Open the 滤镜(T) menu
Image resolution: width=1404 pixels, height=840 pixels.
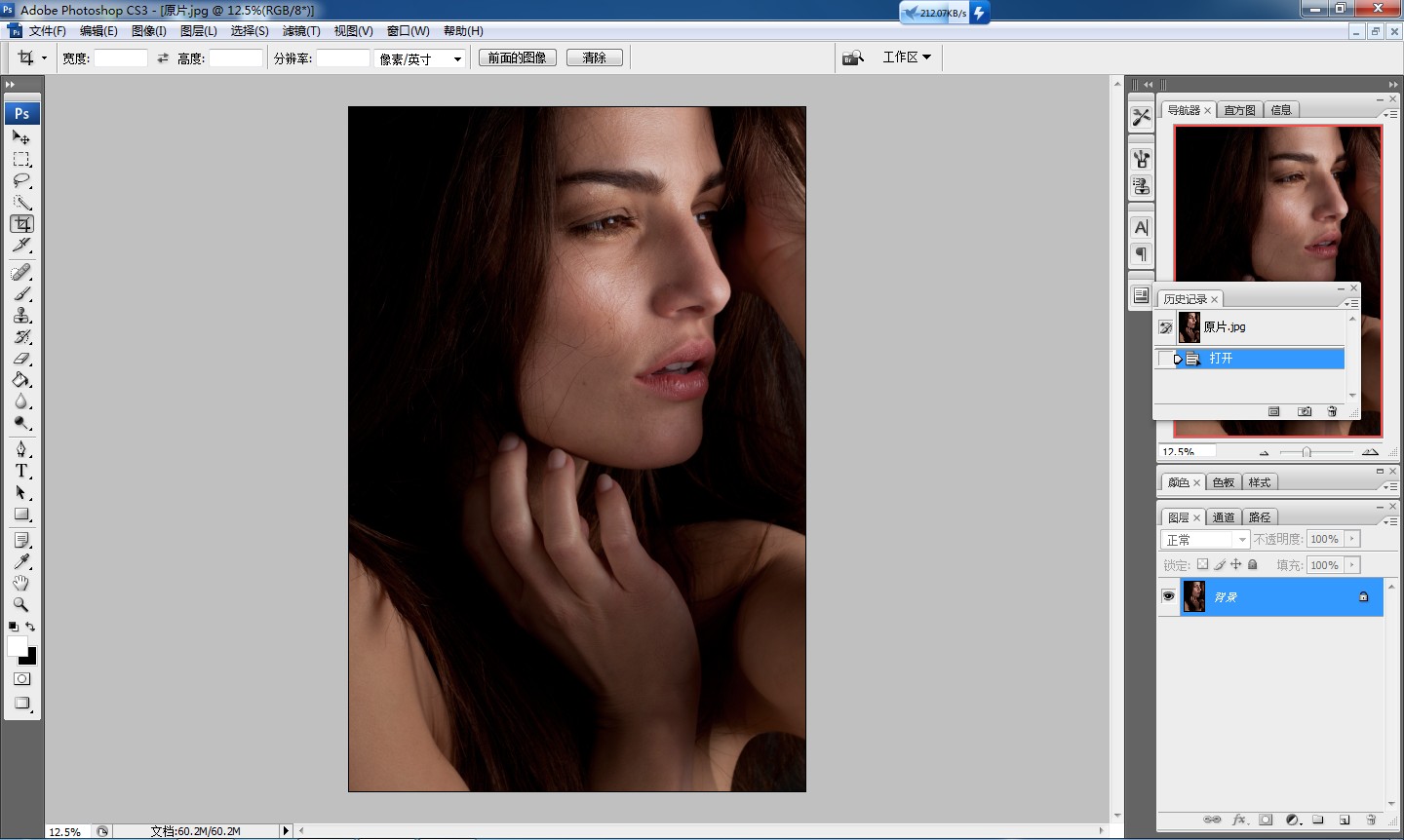tap(300, 31)
